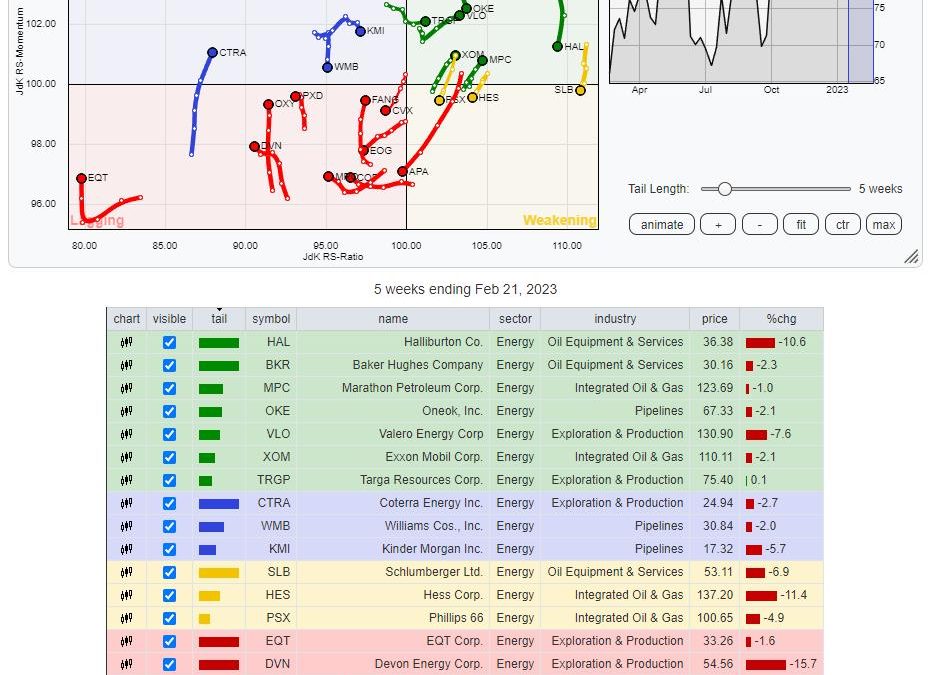This screenshot has height=675, width=934.
Task: Sort table by the %chg column header
Action: click(782, 319)
